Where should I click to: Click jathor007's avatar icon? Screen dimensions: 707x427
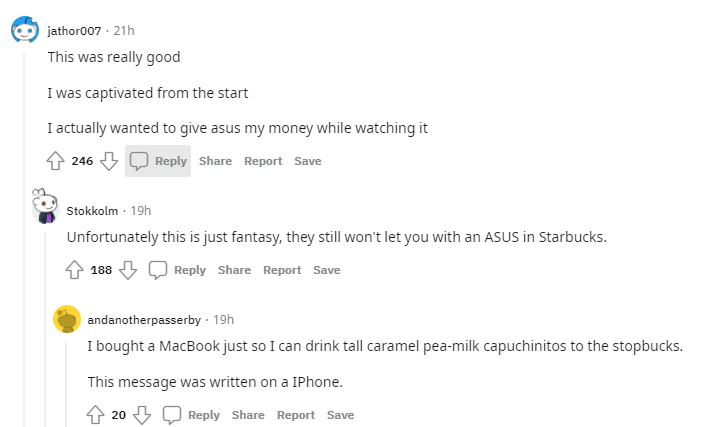coord(25,31)
